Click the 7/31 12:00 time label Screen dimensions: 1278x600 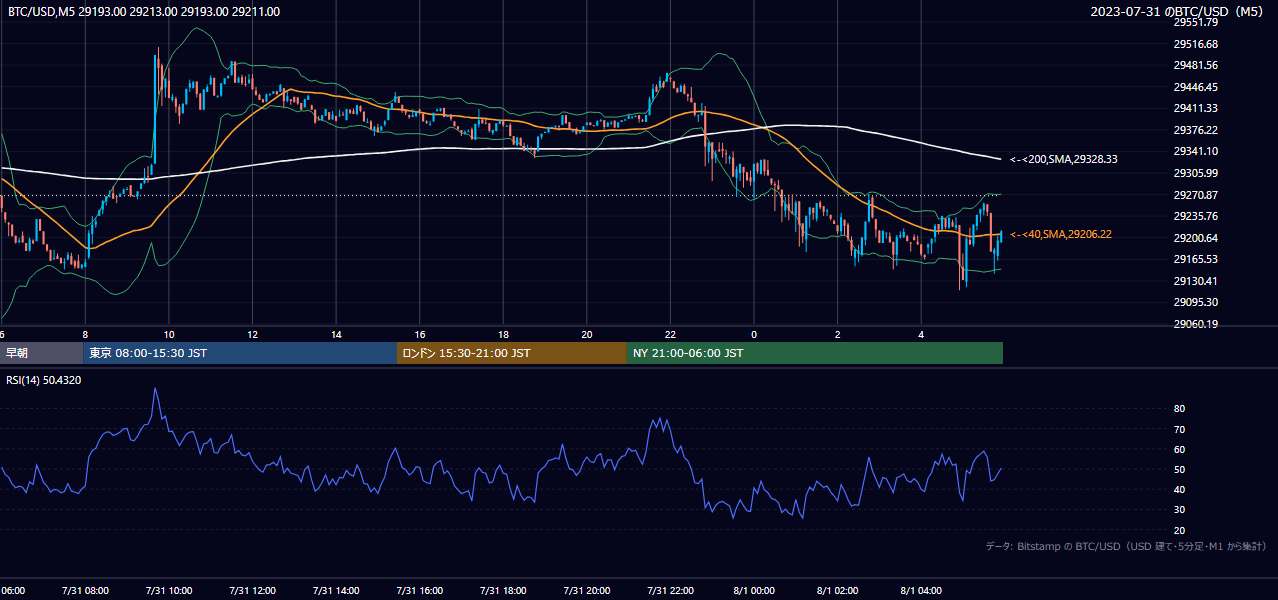[x=252, y=590]
